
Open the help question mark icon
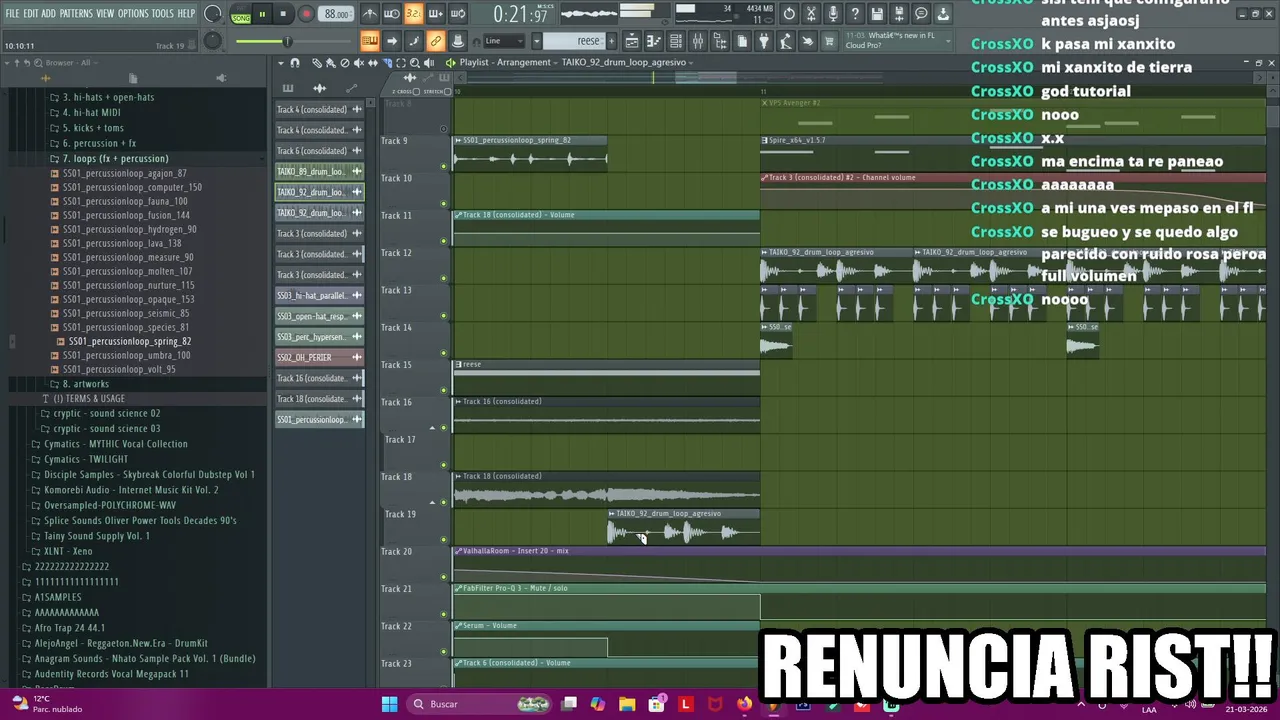click(855, 14)
